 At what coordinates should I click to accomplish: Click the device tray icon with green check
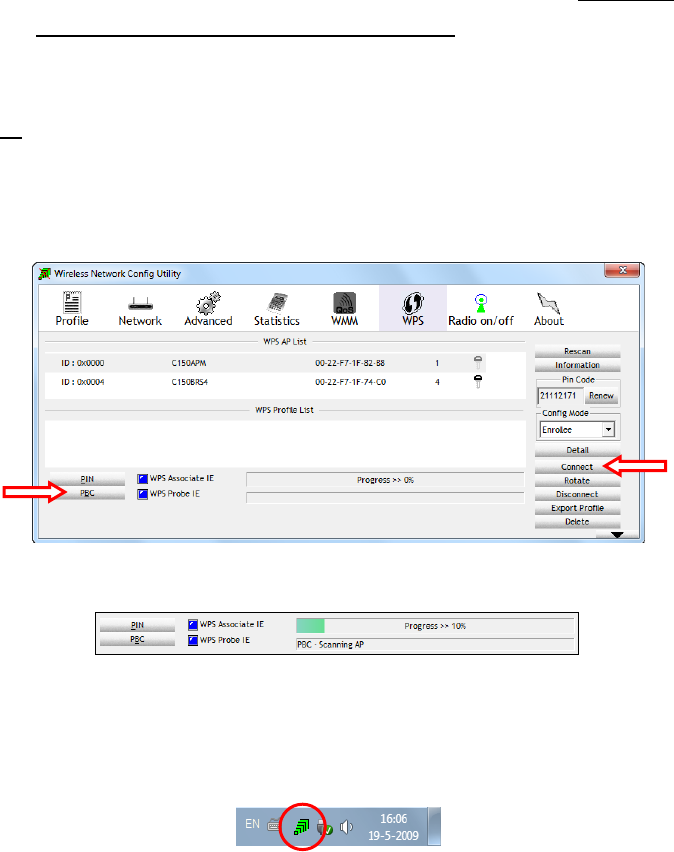[325, 828]
